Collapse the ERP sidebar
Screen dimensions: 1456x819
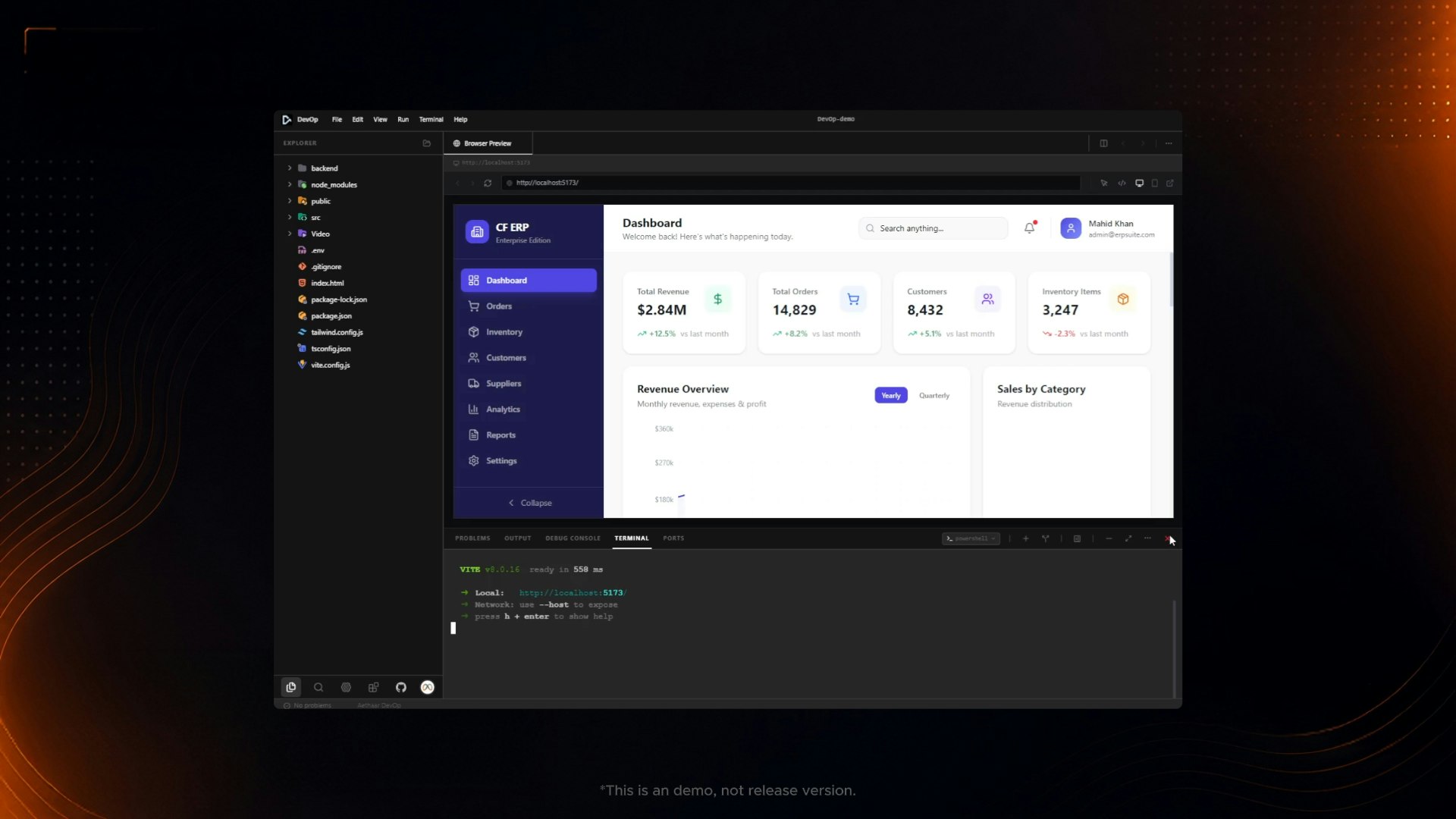click(529, 503)
